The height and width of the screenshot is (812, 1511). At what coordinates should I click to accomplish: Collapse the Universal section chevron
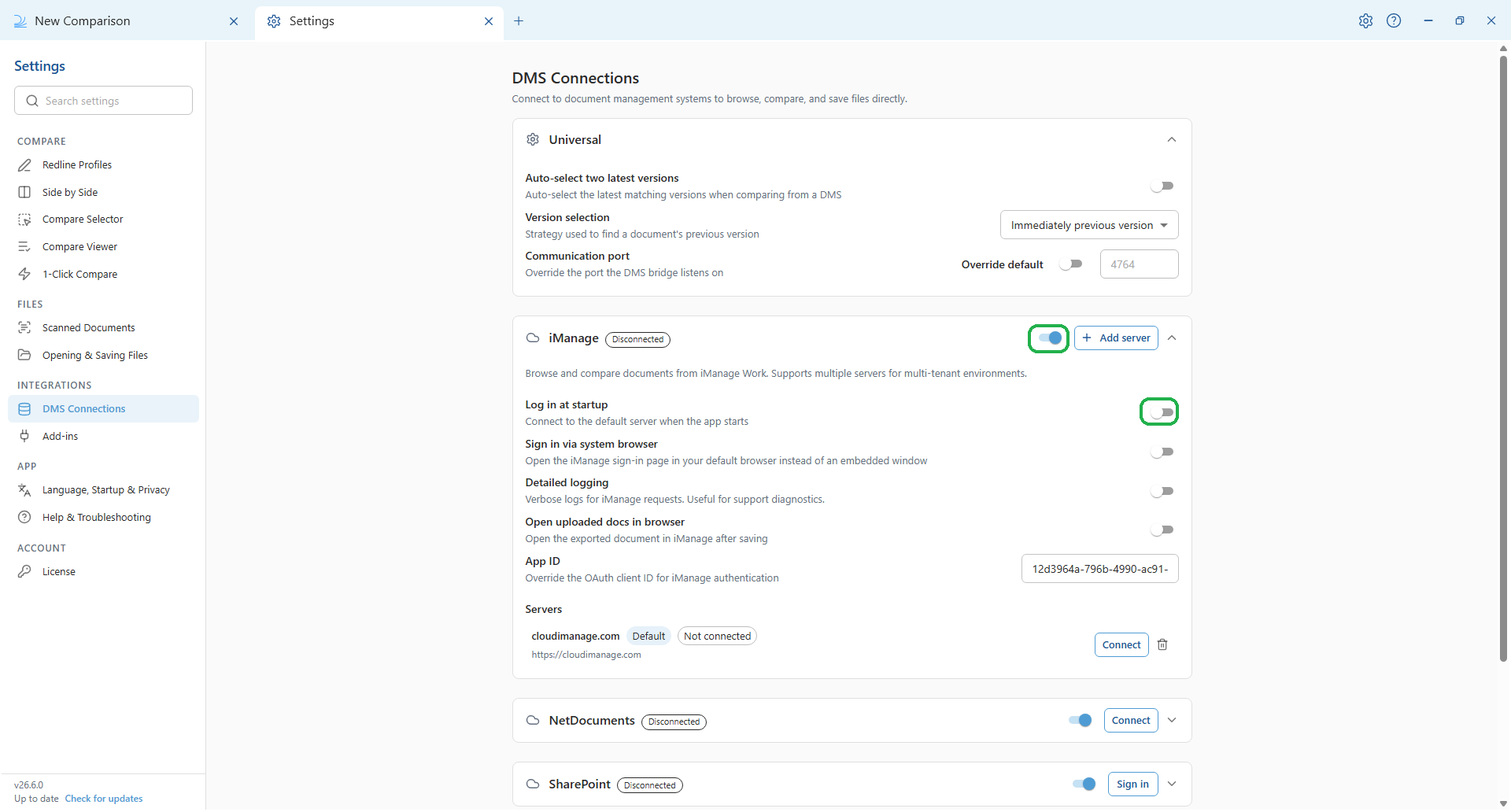pyautogui.click(x=1172, y=140)
